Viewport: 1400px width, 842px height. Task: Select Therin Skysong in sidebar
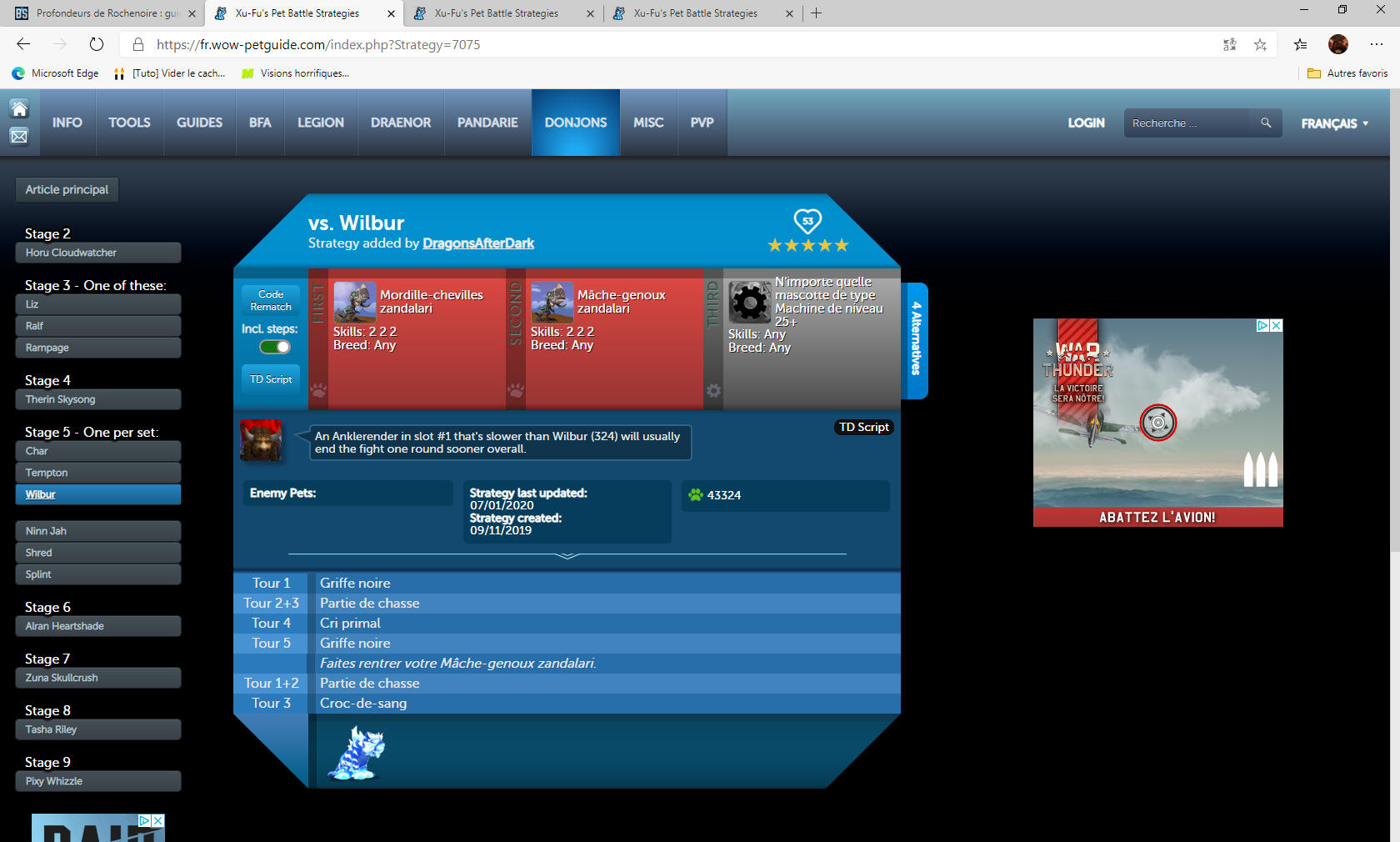98,399
